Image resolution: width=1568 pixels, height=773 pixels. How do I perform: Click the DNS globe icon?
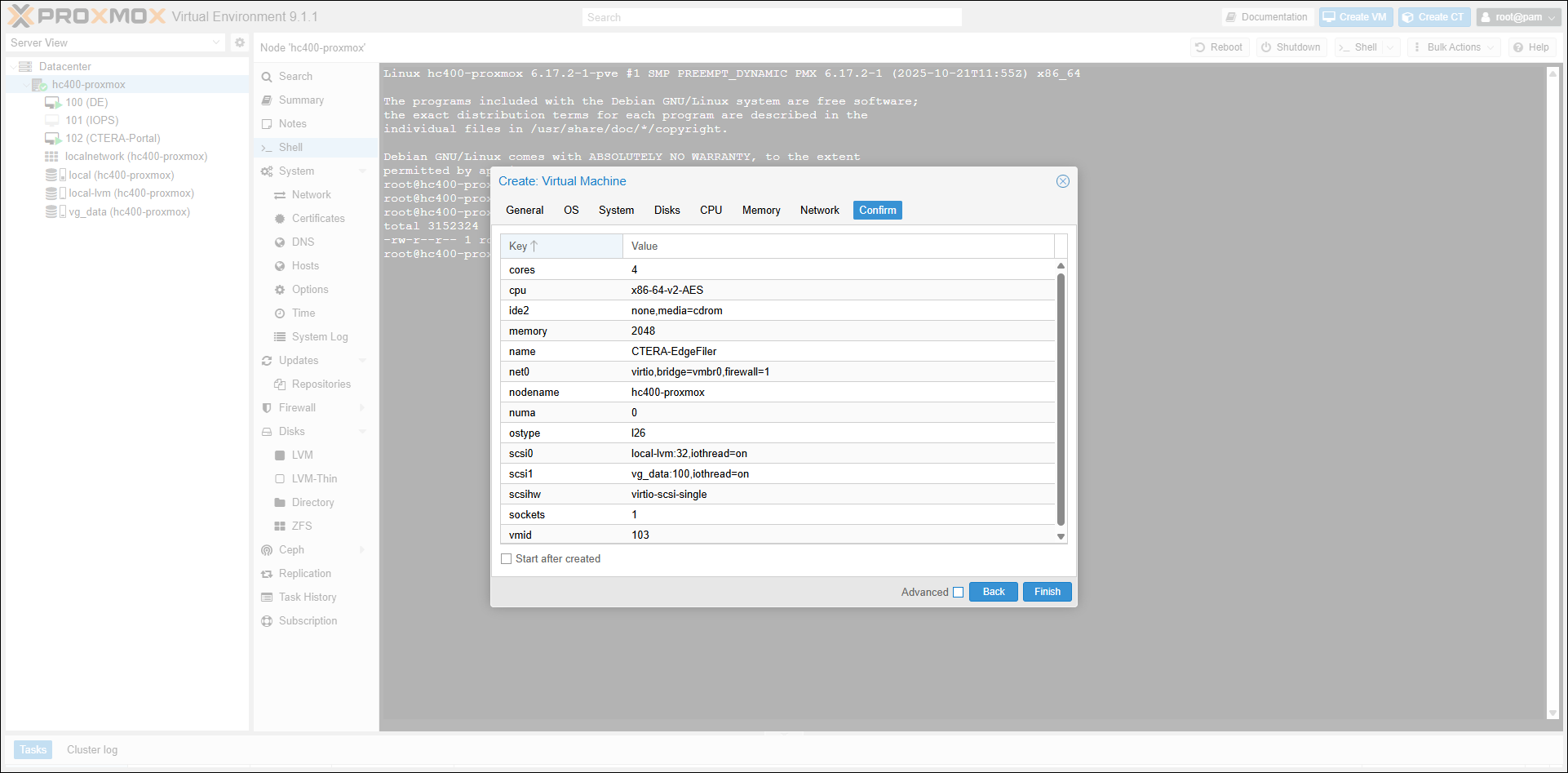click(280, 242)
